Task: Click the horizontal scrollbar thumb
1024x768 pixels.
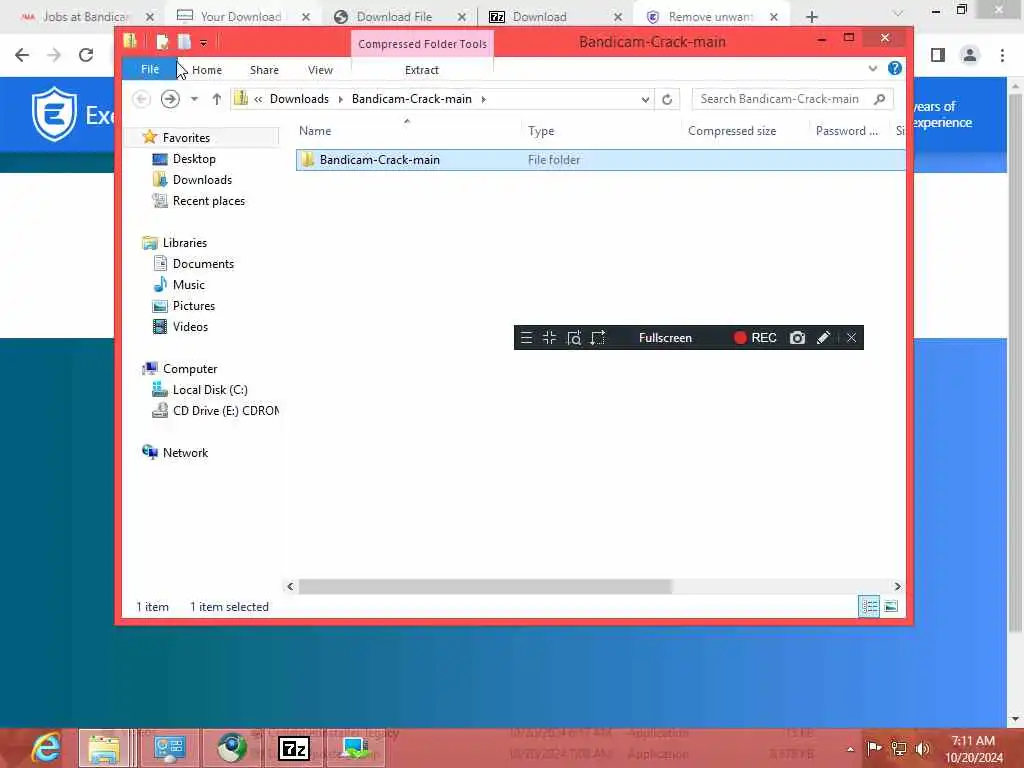Action: pyautogui.click(x=485, y=586)
